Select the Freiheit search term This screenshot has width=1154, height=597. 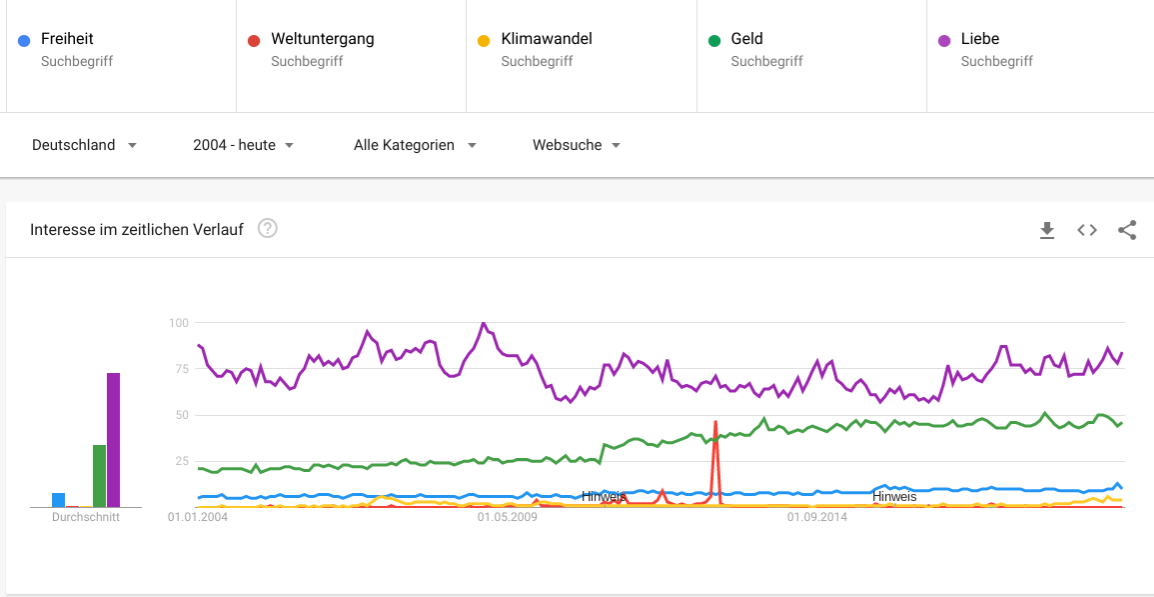67,39
